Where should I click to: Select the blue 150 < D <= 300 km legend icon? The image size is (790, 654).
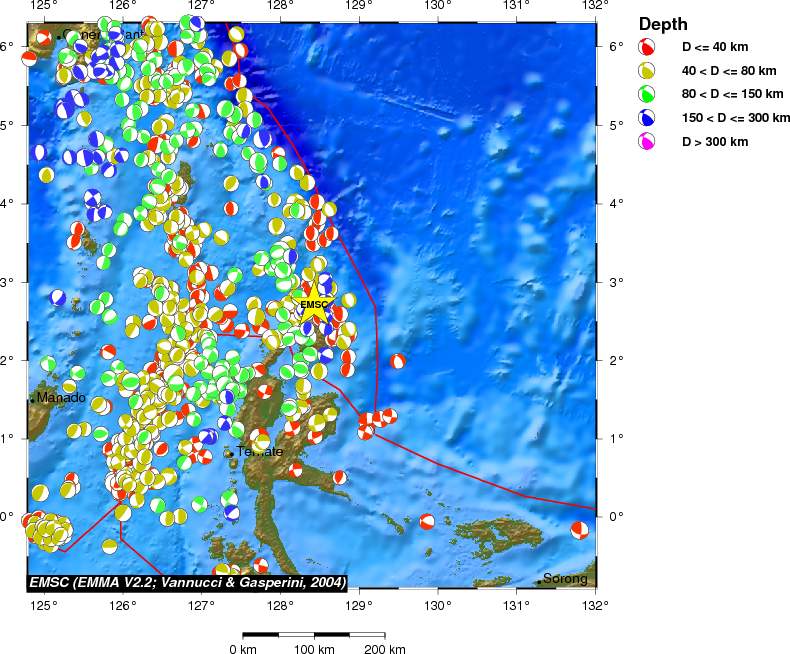click(646, 117)
